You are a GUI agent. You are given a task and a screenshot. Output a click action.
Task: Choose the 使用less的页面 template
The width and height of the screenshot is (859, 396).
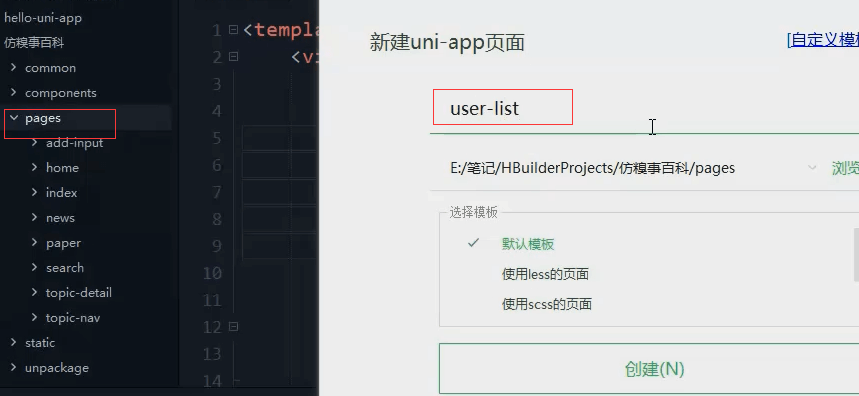[545, 274]
